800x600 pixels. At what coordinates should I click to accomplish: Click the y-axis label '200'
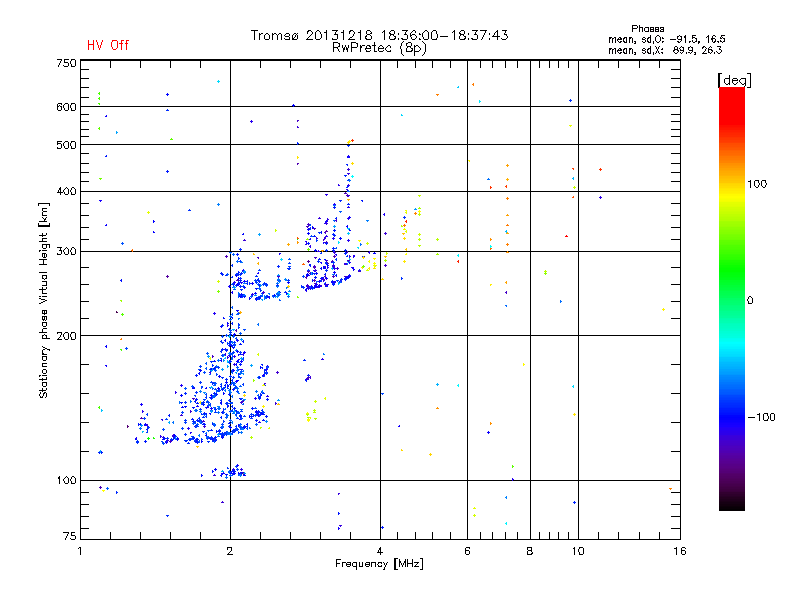click(66, 336)
